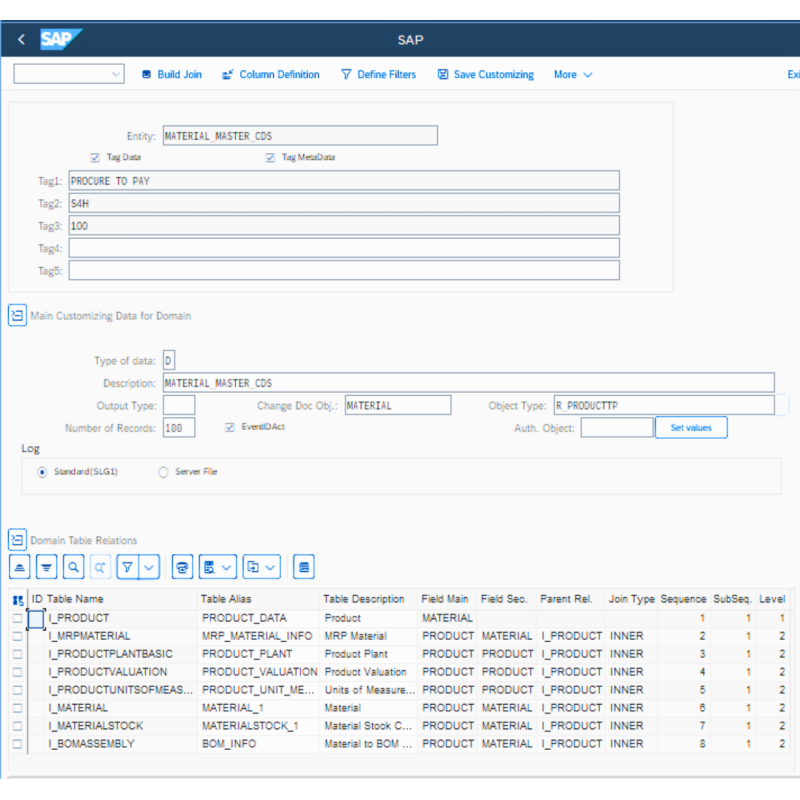Open the More menu
Image resolution: width=800 pixels, height=800 pixels.
[x=572, y=74]
